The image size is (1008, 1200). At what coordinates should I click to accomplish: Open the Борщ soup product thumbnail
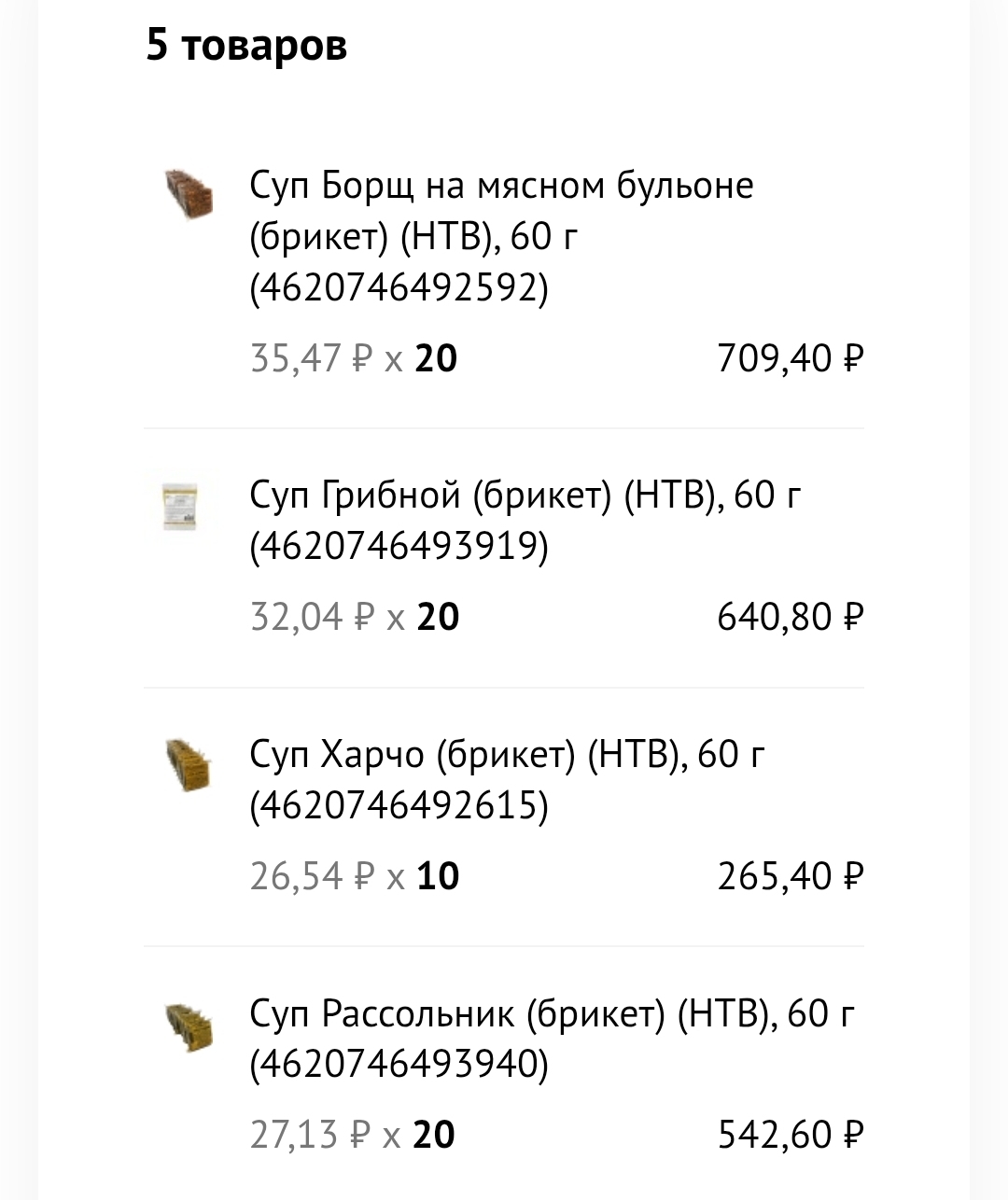pos(189,194)
